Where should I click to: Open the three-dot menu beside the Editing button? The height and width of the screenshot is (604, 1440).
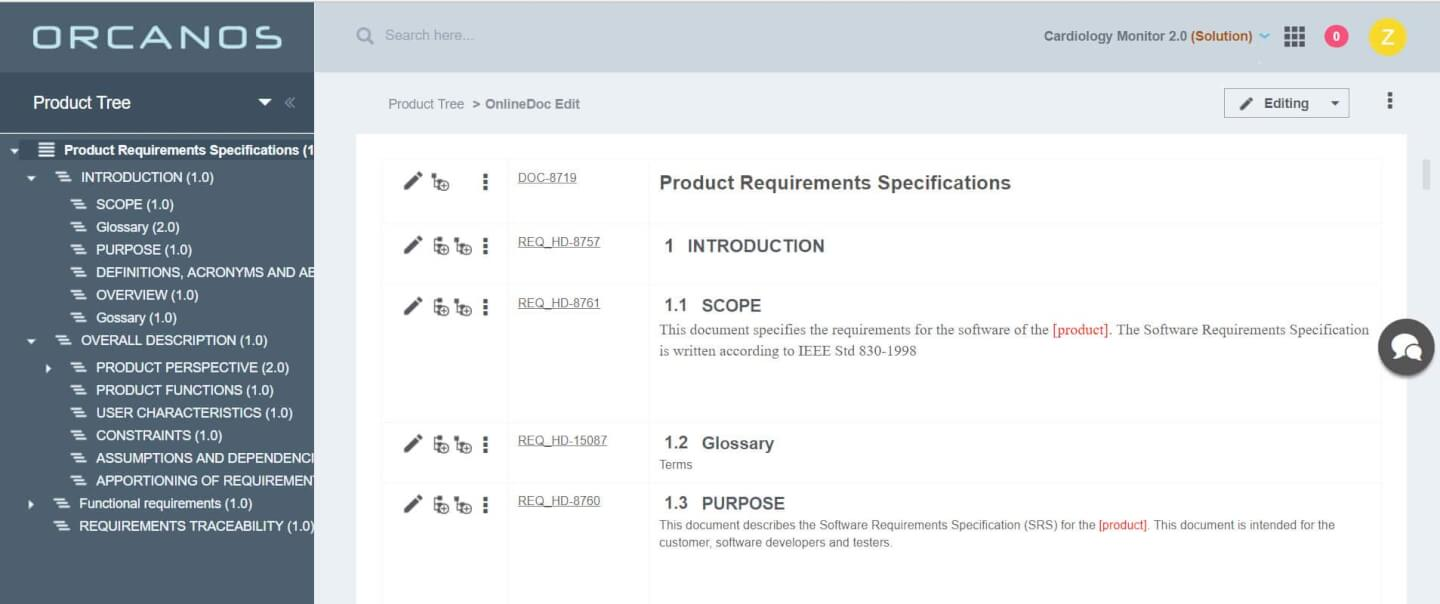coord(1390,100)
